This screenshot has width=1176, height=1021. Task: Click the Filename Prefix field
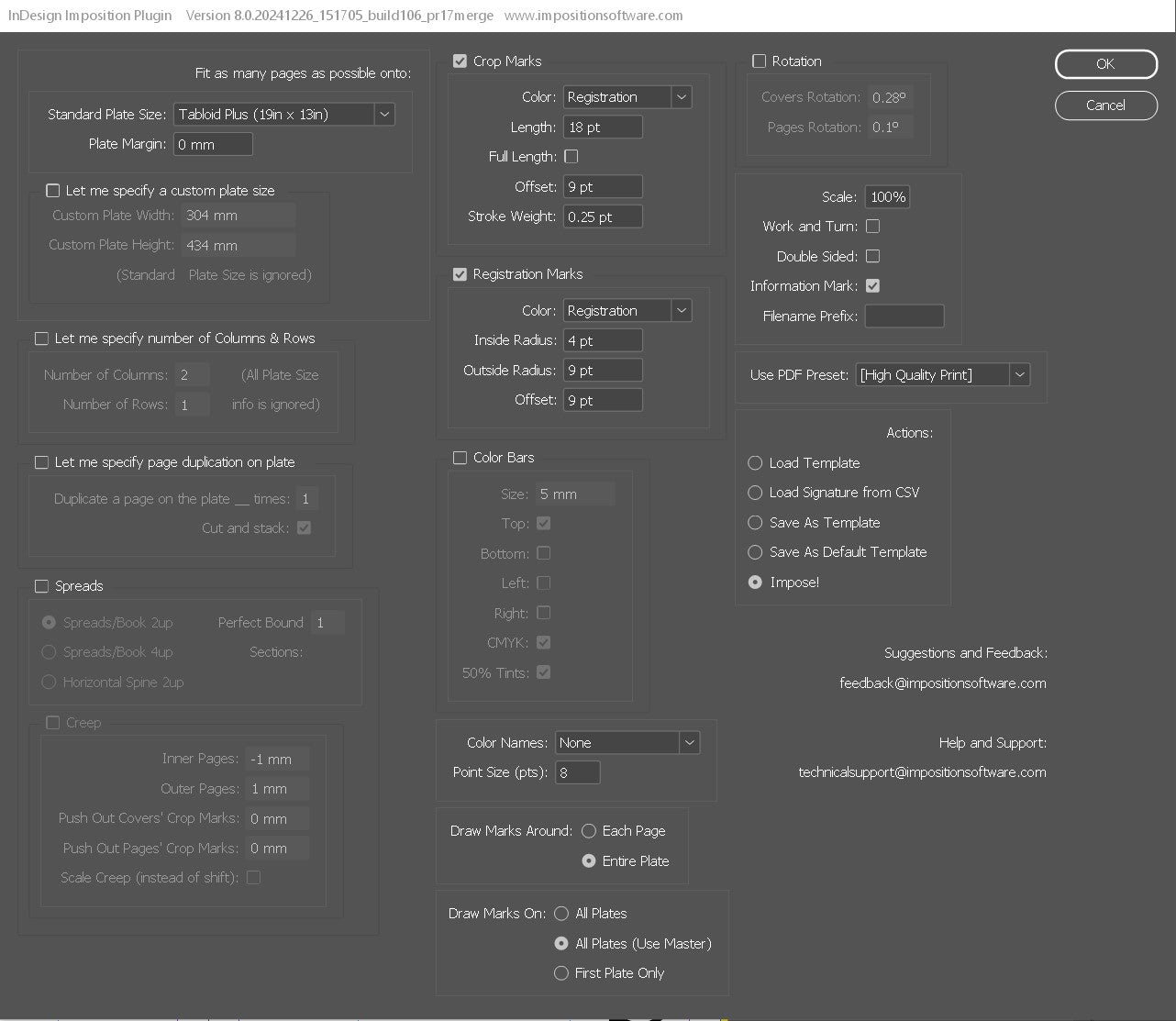click(x=904, y=316)
